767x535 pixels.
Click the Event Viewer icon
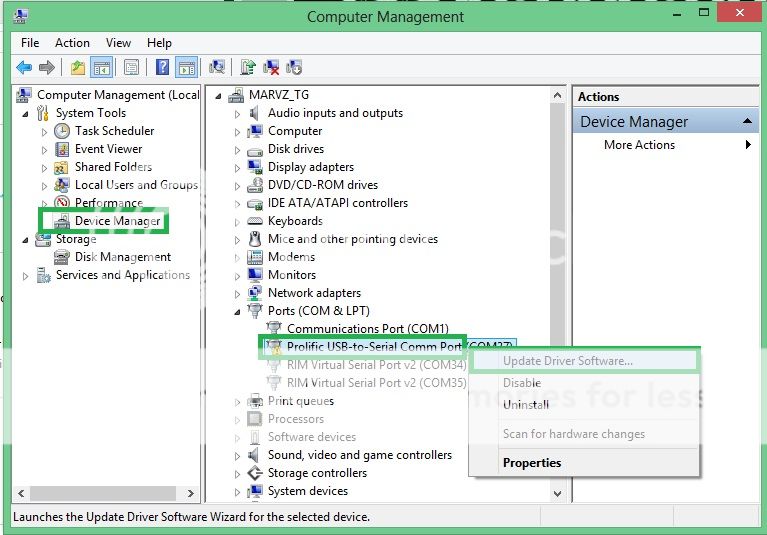point(62,149)
